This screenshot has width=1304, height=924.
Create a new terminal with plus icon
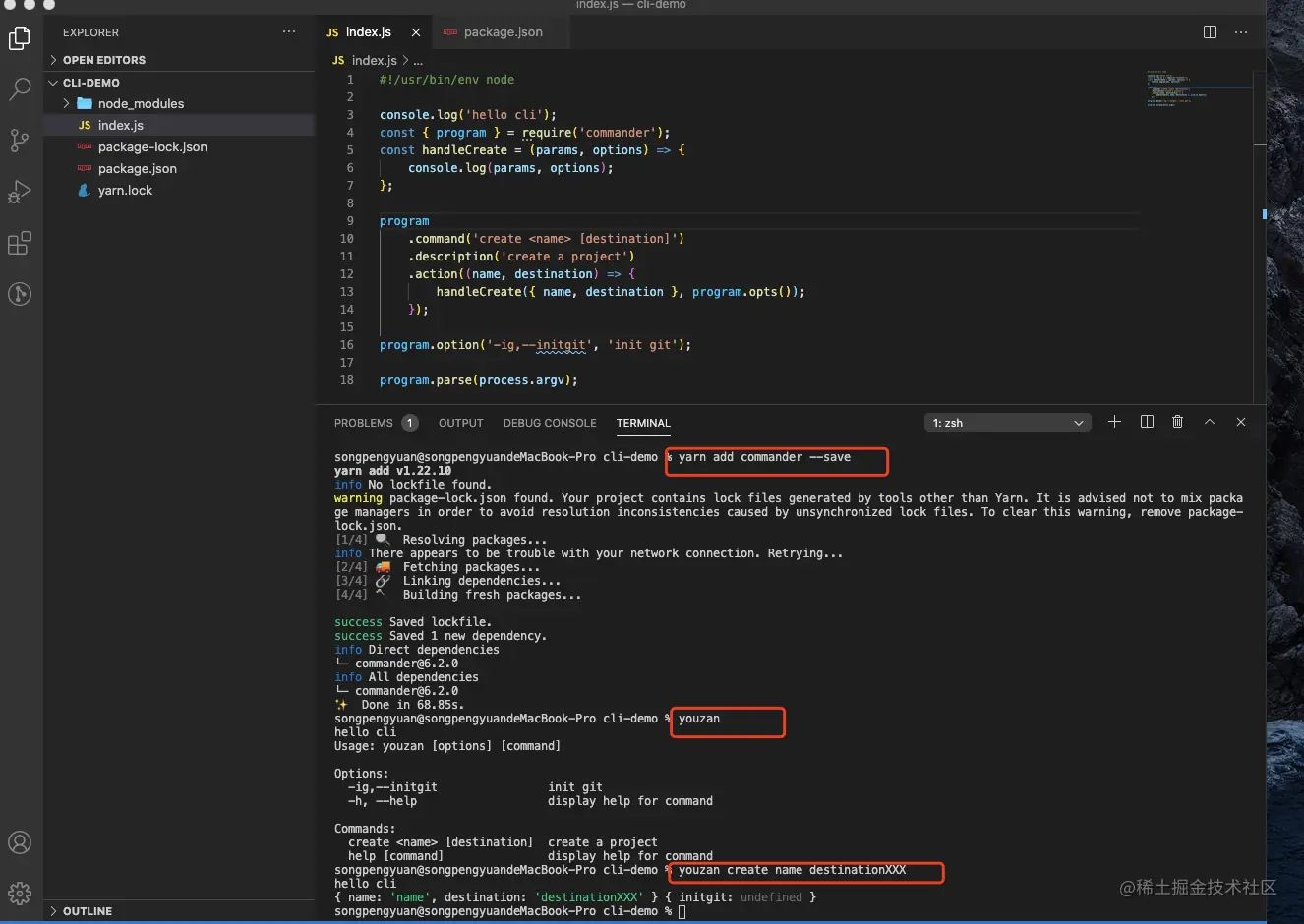[1114, 422]
